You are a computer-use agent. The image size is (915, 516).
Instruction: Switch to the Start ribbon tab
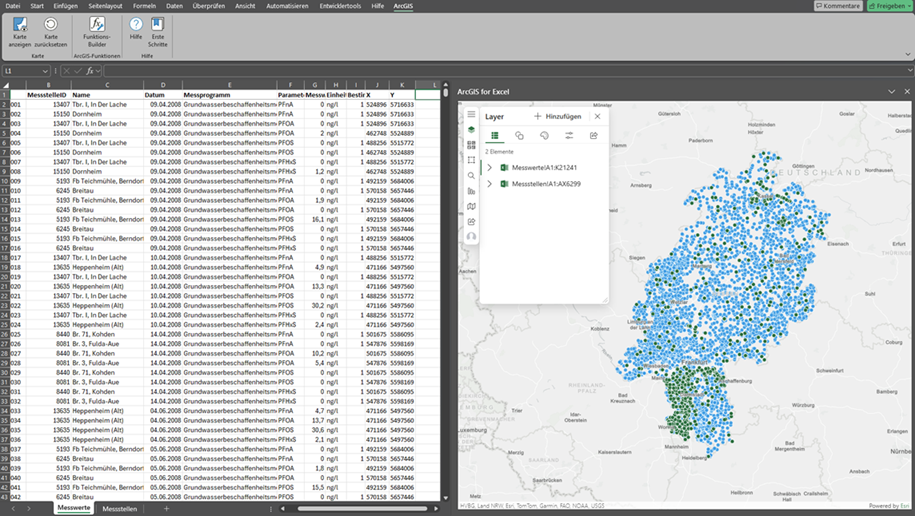pyautogui.click(x=37, y=6)
